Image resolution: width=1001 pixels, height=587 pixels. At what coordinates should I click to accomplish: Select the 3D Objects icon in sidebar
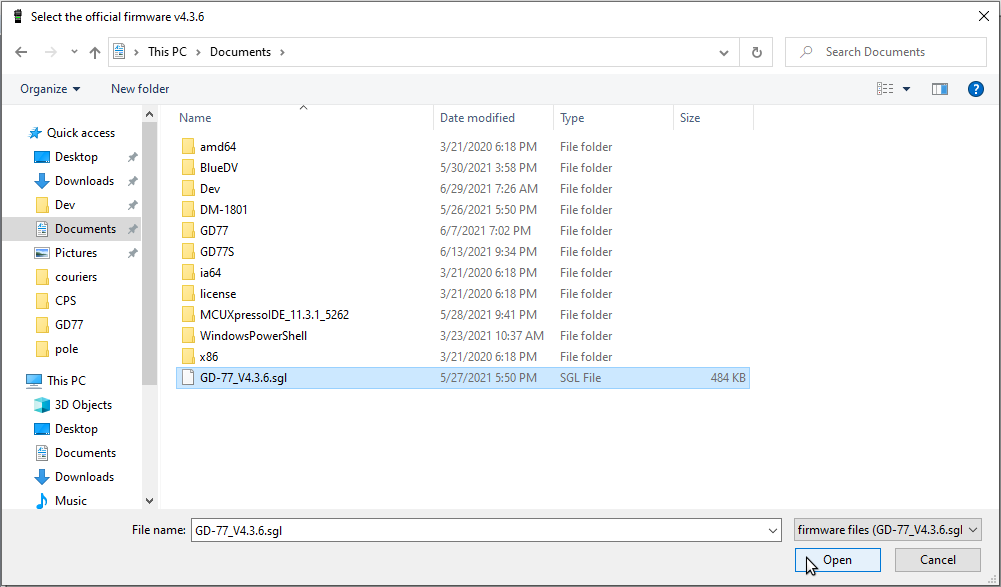point(42,405)
